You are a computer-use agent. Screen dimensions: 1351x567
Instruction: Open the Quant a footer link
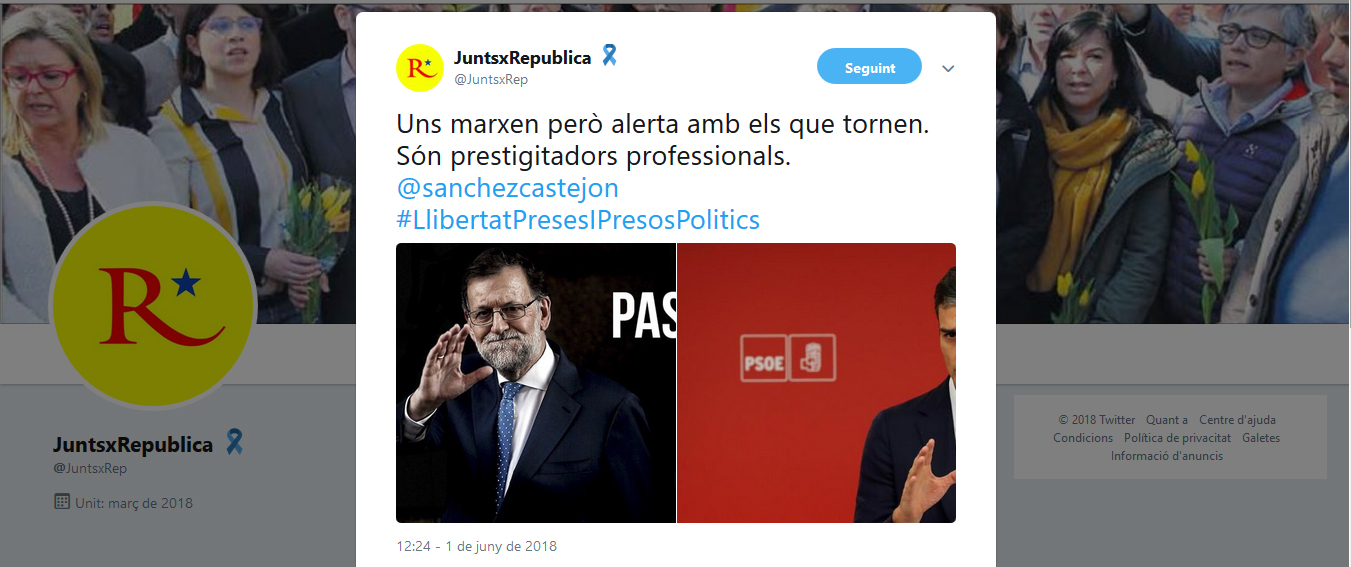1167,420
